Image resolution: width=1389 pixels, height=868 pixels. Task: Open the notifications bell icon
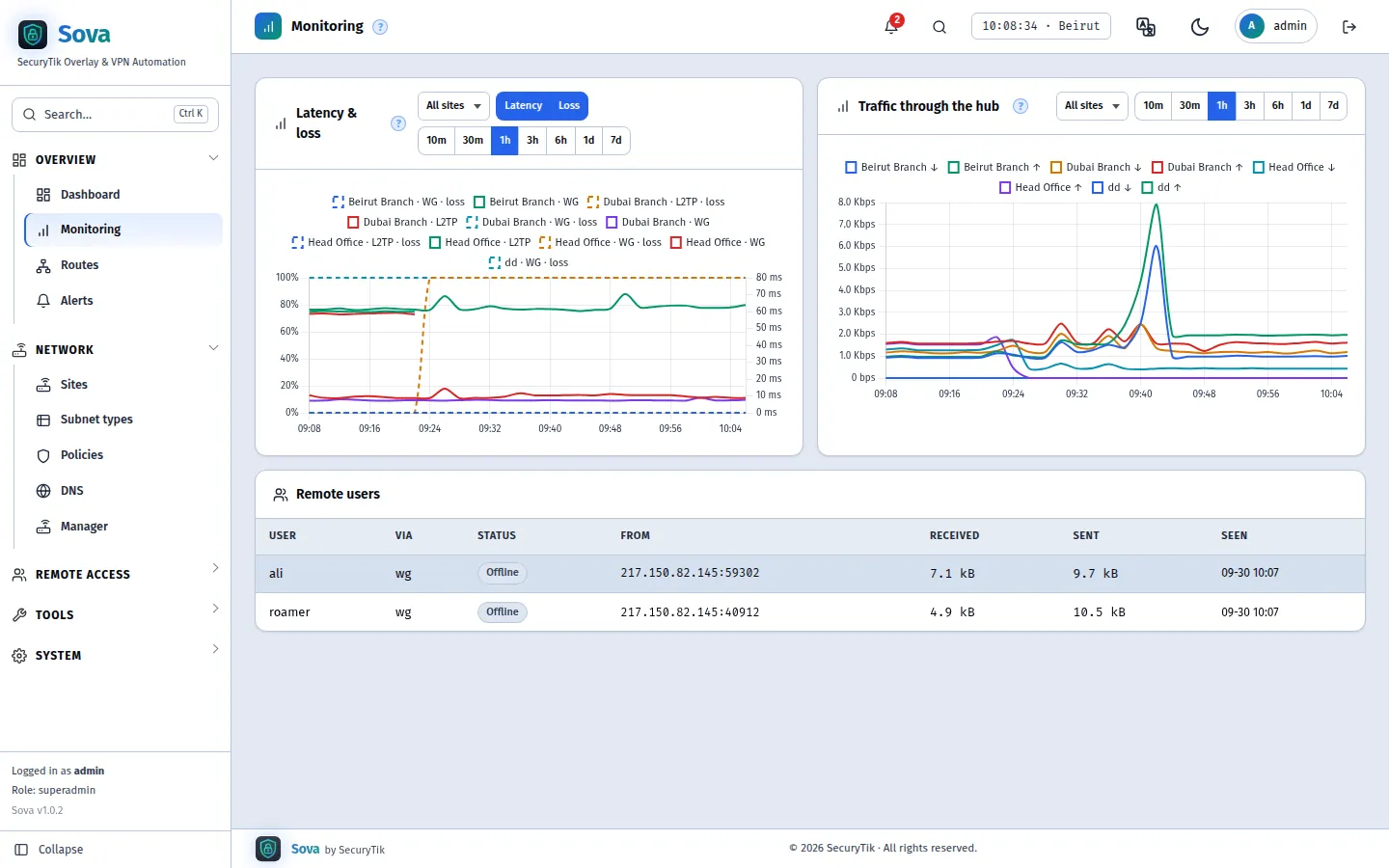(x=891, y=26)
